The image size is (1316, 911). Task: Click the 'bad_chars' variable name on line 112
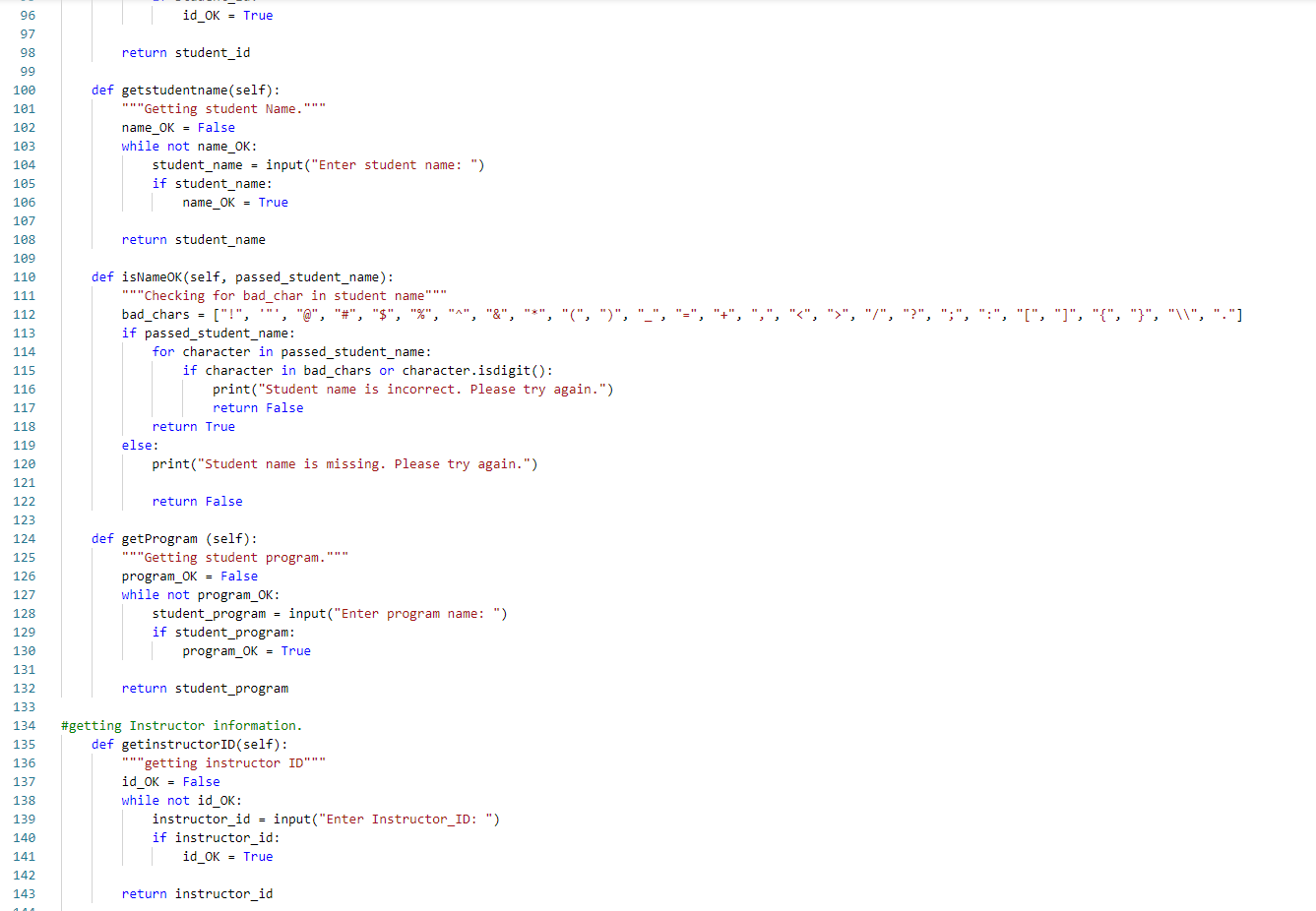click(x=156, y=315)
